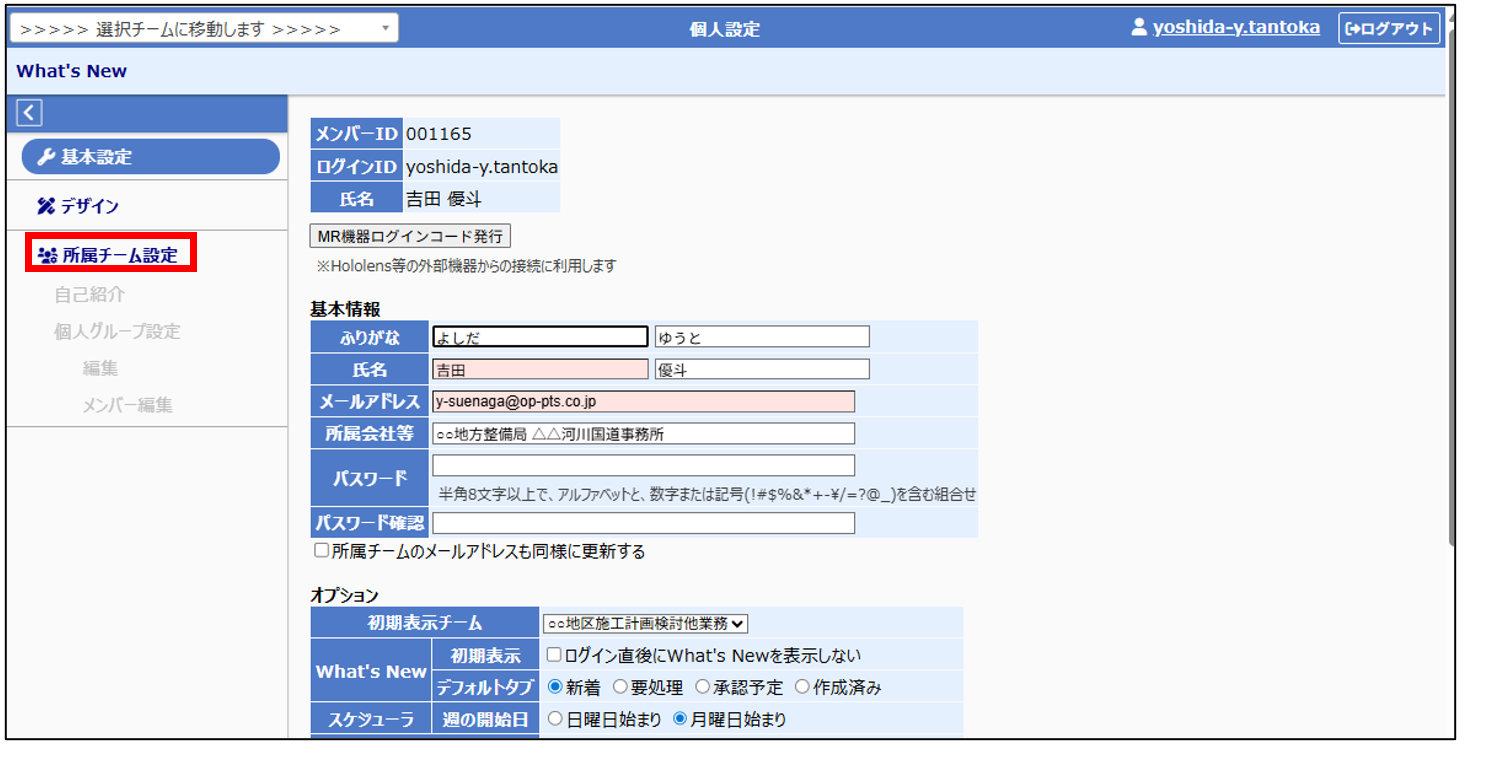Click the wrench icon beside 基本設定
Image resolution: width=1486 pixels, height=764 pixels.
click(46, 157)
